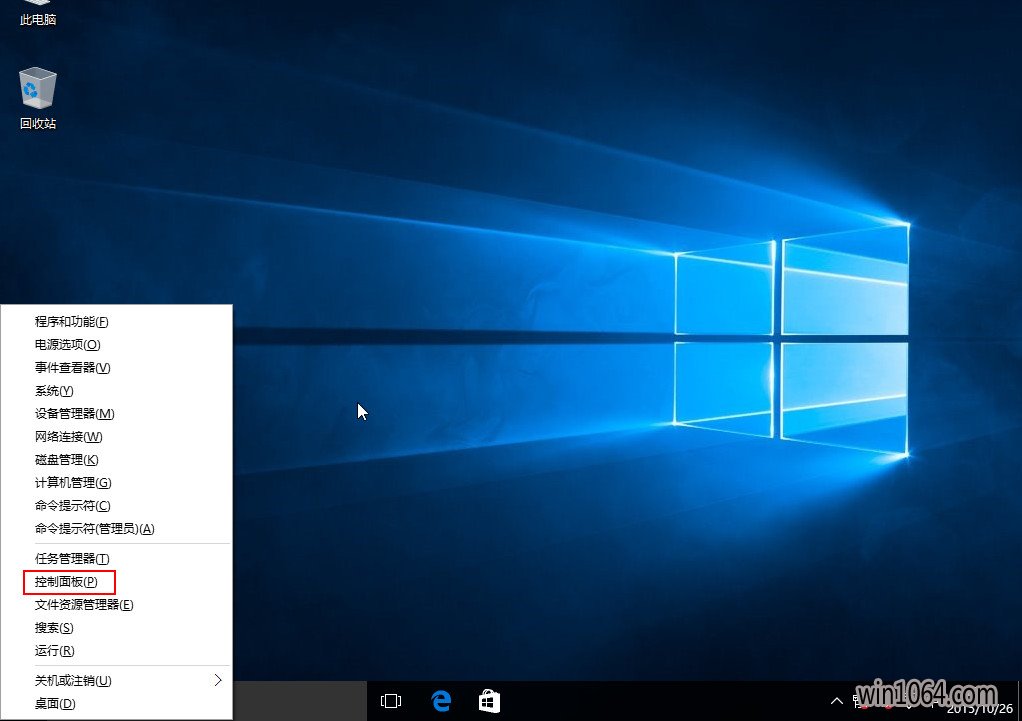This screenshot has width=1022, height=721.
Task: Open 运行(R) from the menu
Action: pyautogui.click(x=117, y=651)
